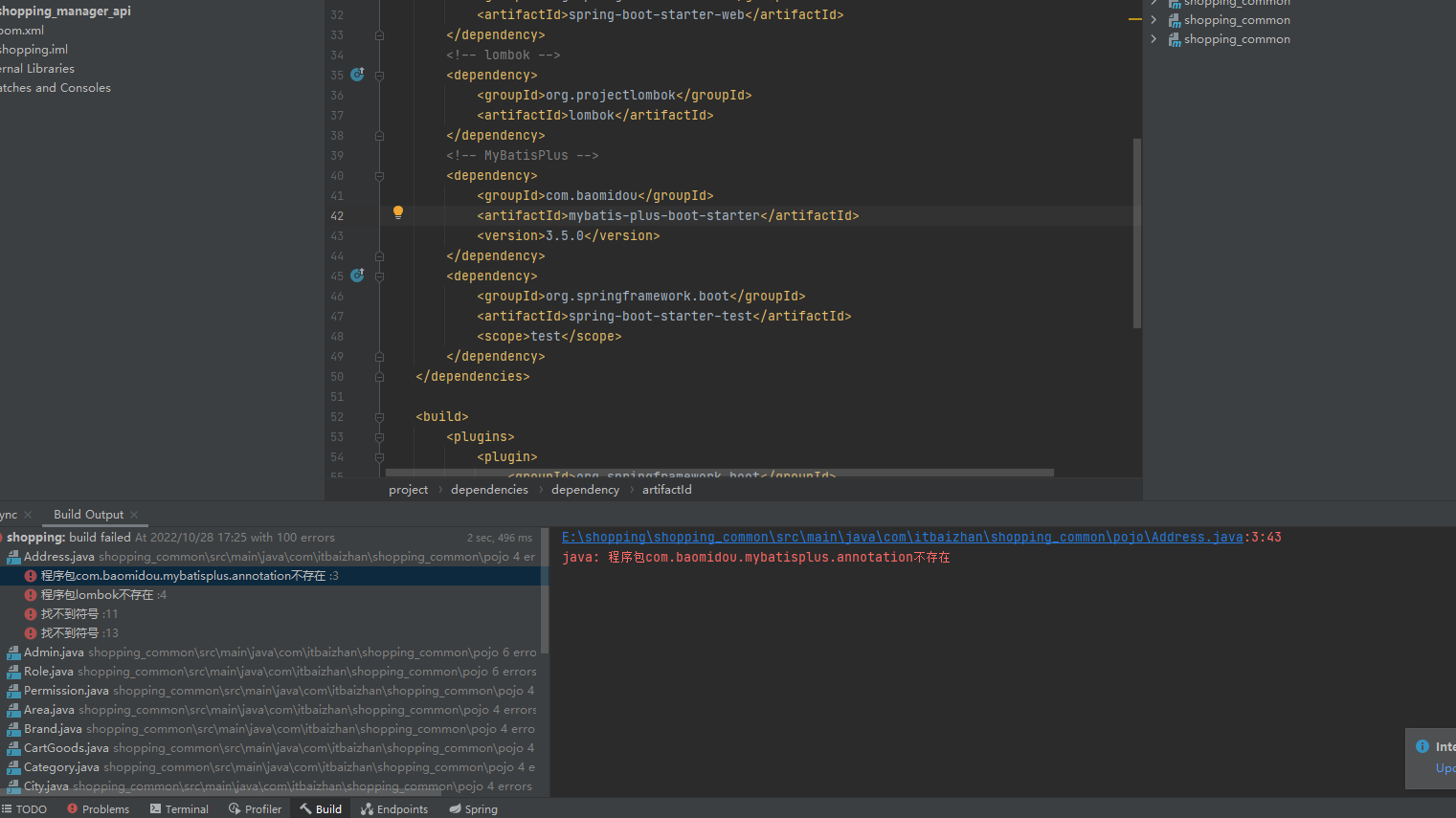The image size is (1456, 818).
Task: Open the Terminal tool window
Action: [x=179, y=809]
